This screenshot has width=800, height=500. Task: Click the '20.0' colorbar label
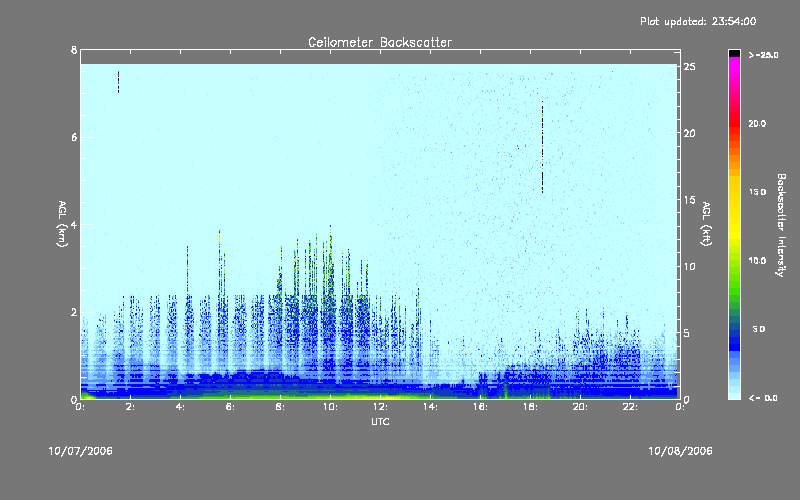pos(757,123)
